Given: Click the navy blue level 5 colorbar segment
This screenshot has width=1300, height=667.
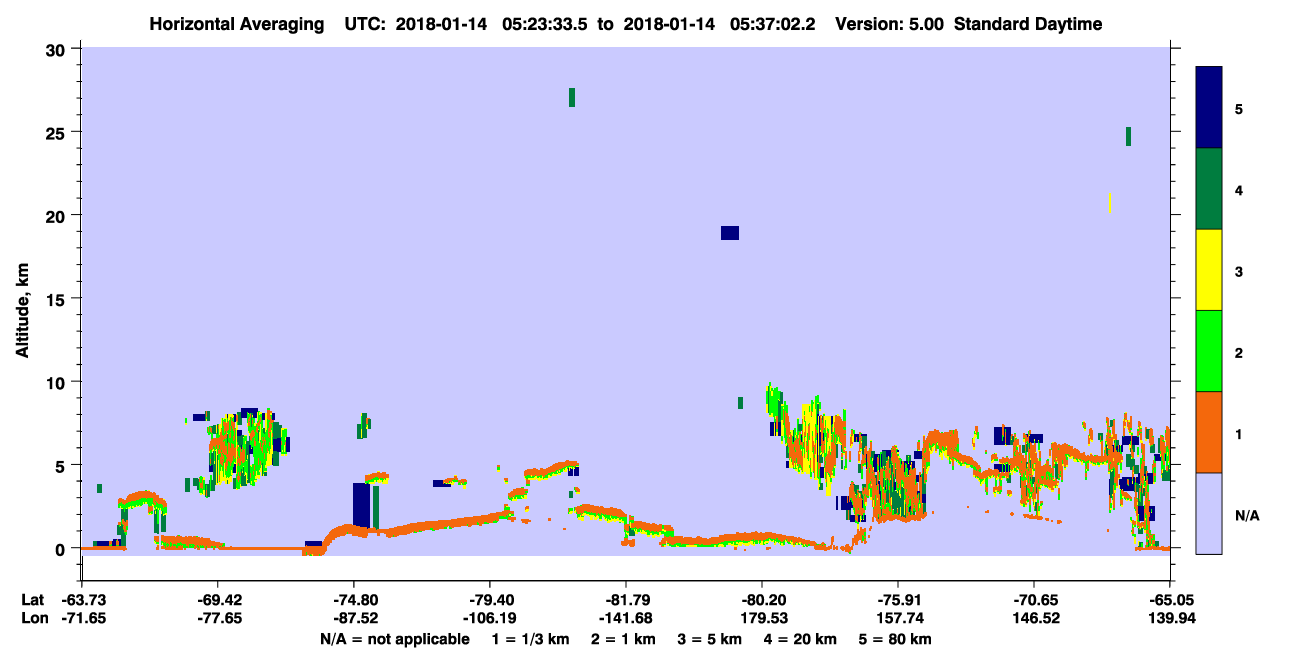Looking at the screenshot, I should pos(1209,108).
